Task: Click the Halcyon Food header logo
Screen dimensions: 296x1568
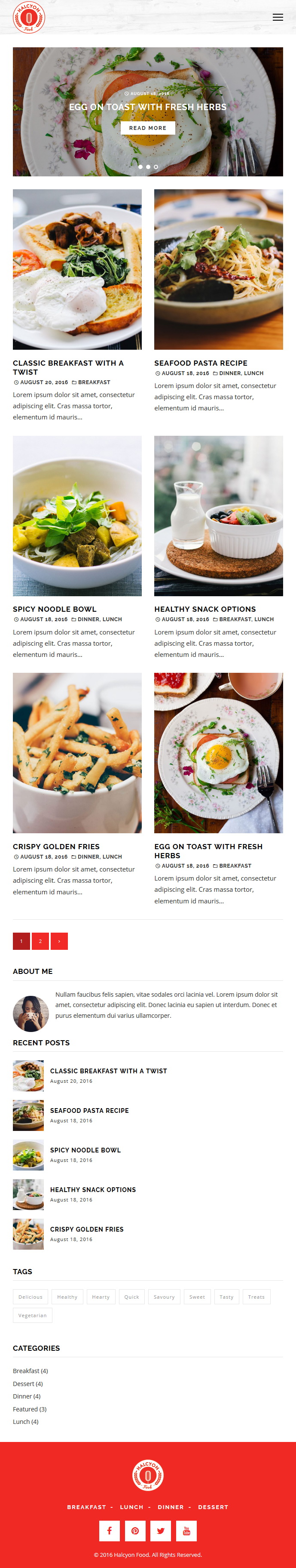Action: pos(28,17)
